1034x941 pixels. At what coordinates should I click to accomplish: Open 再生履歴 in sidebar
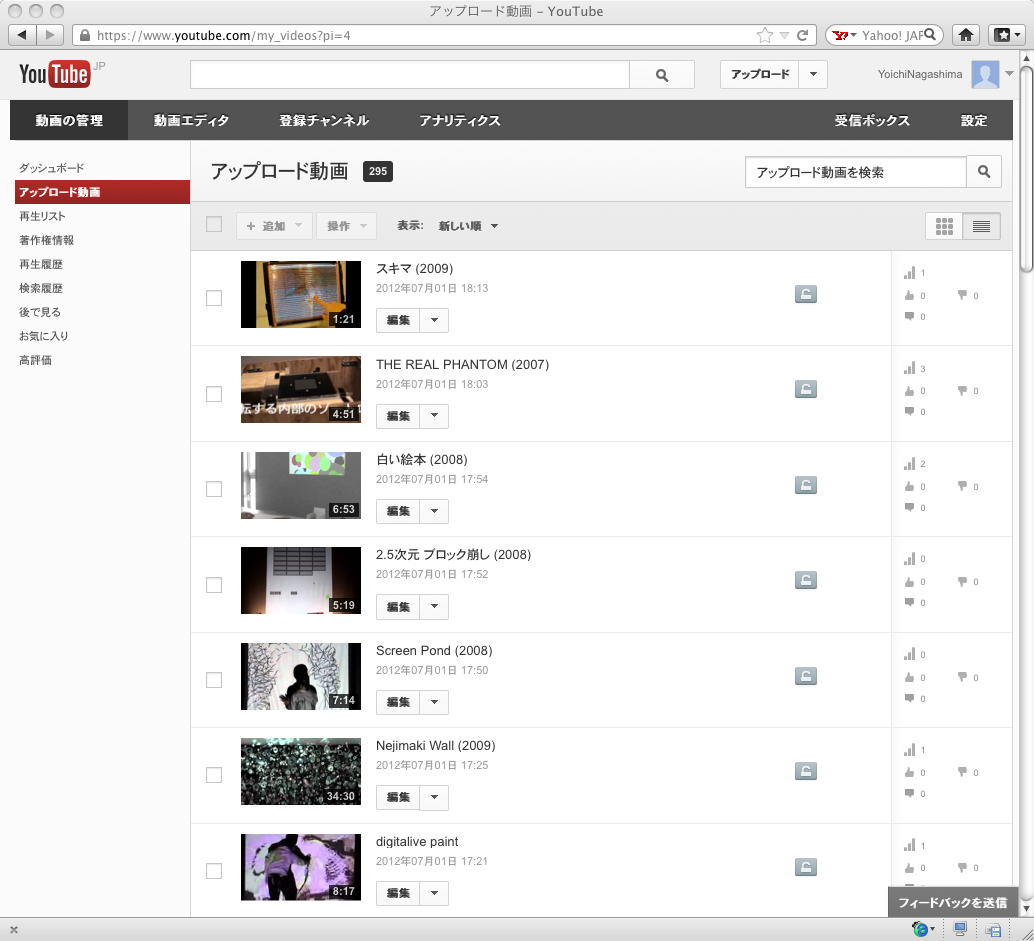click(41, 264)
